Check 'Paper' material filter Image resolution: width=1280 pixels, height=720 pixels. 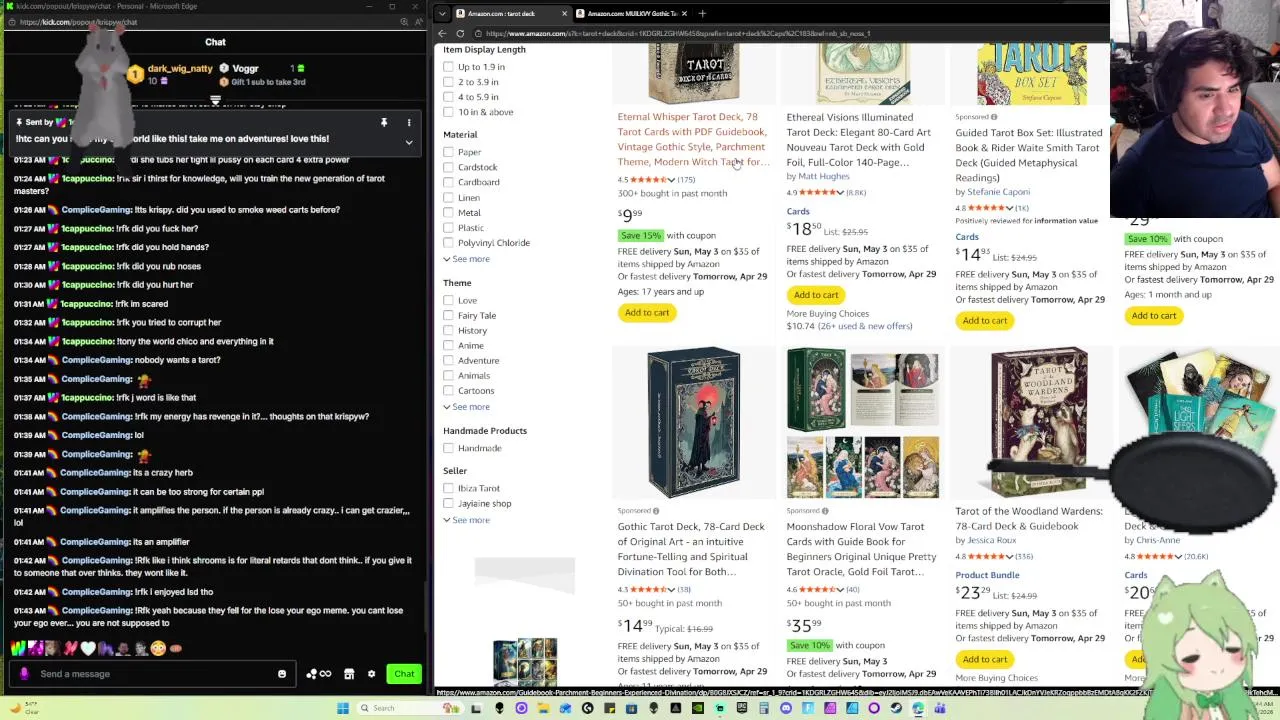tap(448, 152)
